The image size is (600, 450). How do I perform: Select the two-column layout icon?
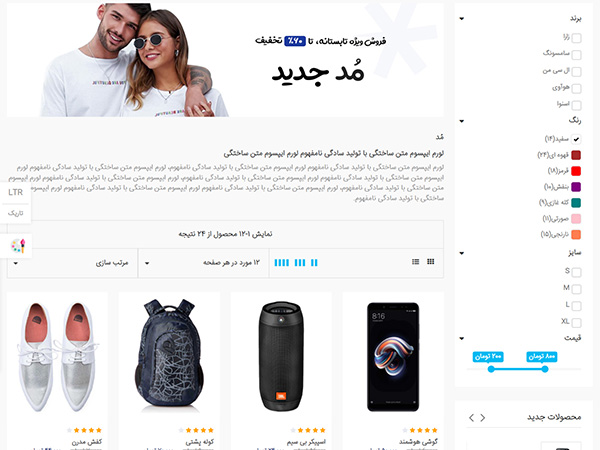click(x=314, y=262)
